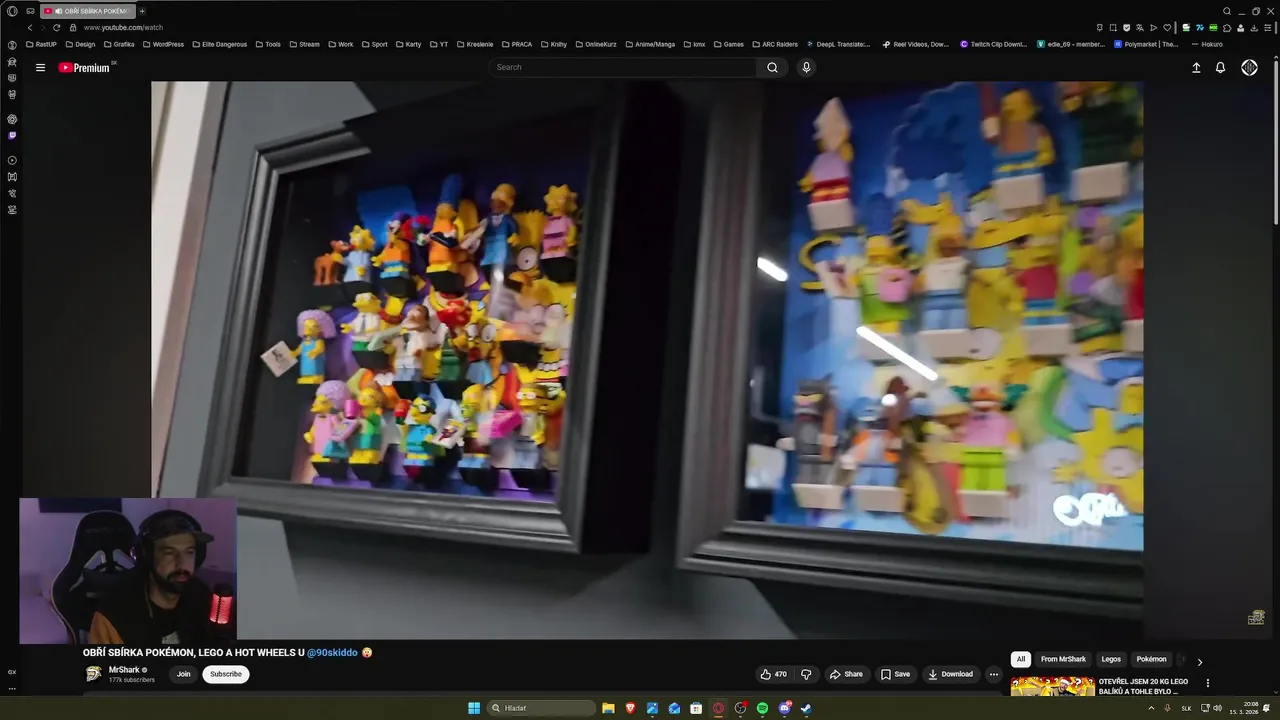This screenshot has height=720, width=1280.
Task: Go back with the browser back arrow
Action: [30, 27]
